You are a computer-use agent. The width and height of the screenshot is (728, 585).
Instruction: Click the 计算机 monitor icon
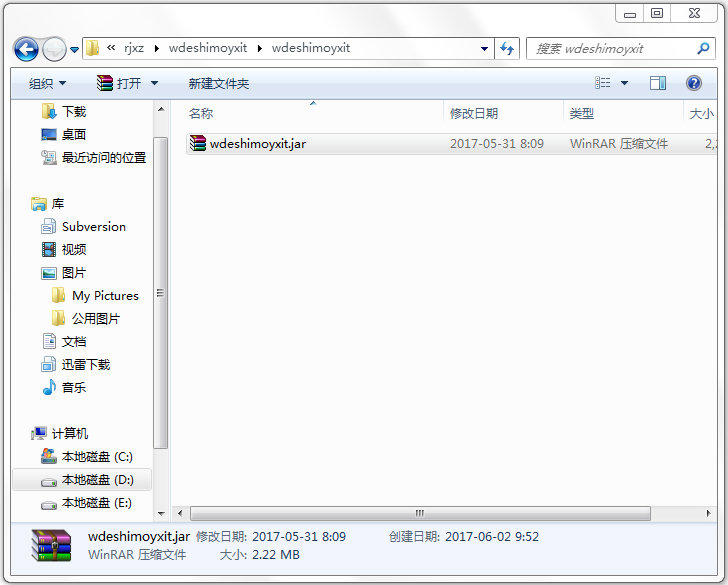tap(39, 434)
